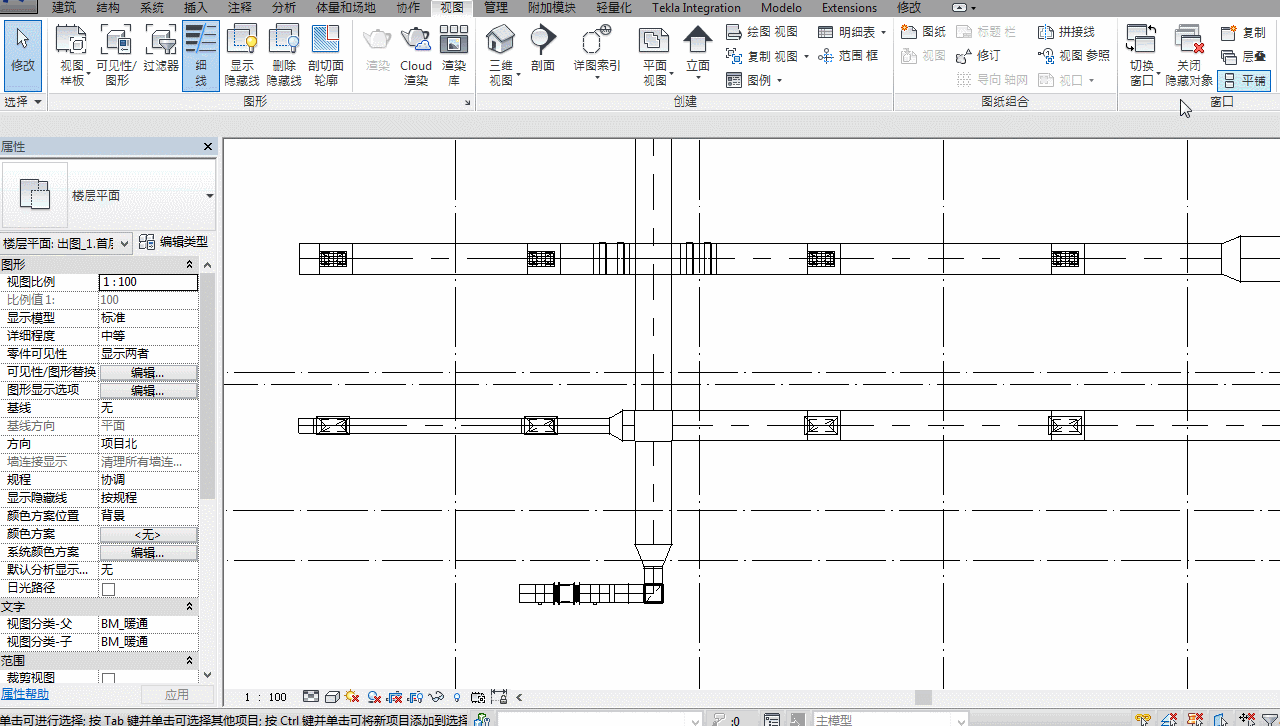This screenshot has height=726, width=1280.
Task: Select the 平铺 tile windows tool
Action: (1243, 80)
